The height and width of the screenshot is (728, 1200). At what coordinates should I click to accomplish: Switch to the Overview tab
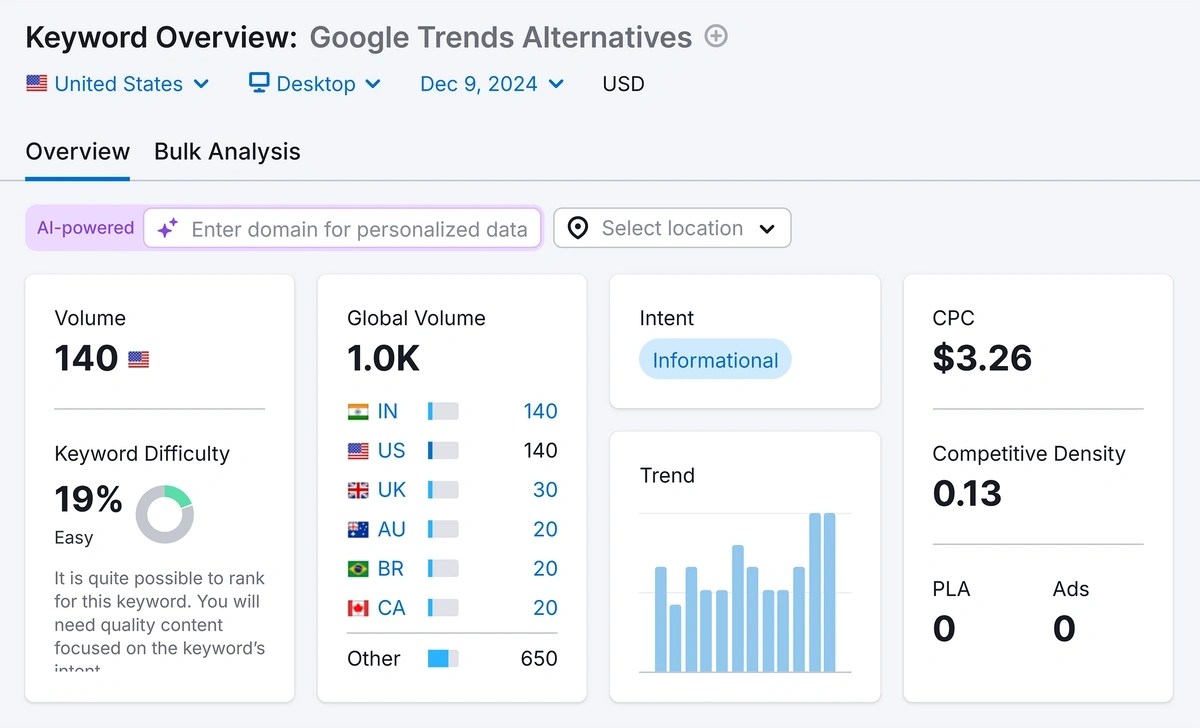pos(78,152)
